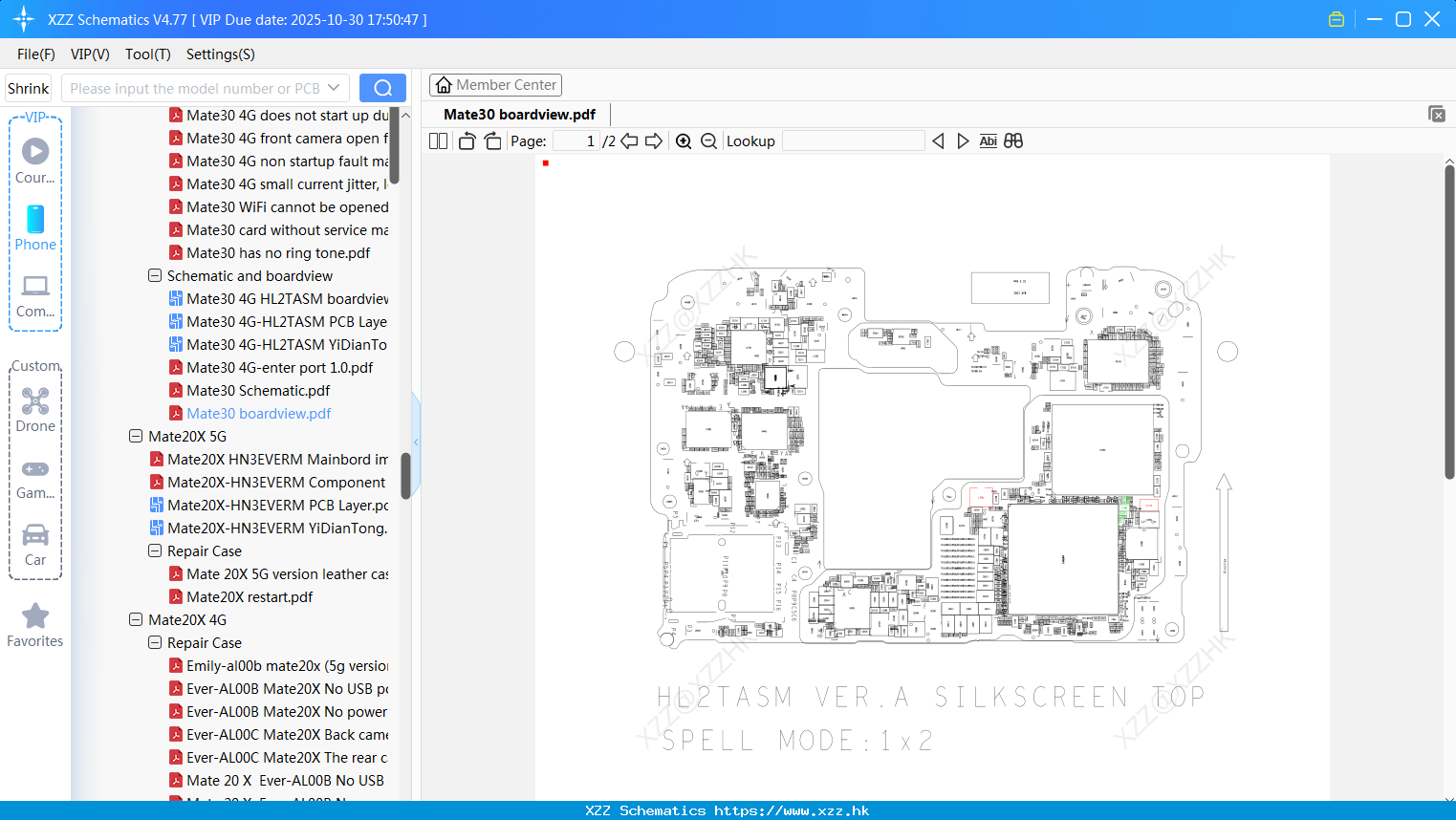Find next lookup match triangle
The width and height of the screenshot is (1456, 820).
963,141
